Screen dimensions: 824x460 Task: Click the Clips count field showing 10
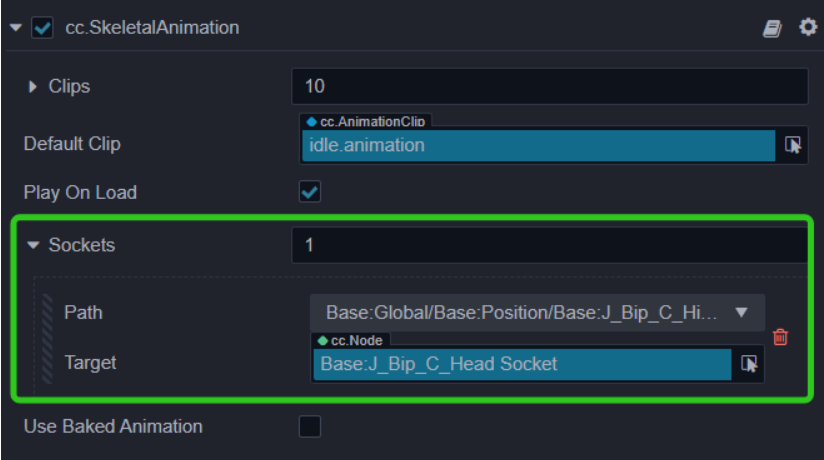point(549,87)
